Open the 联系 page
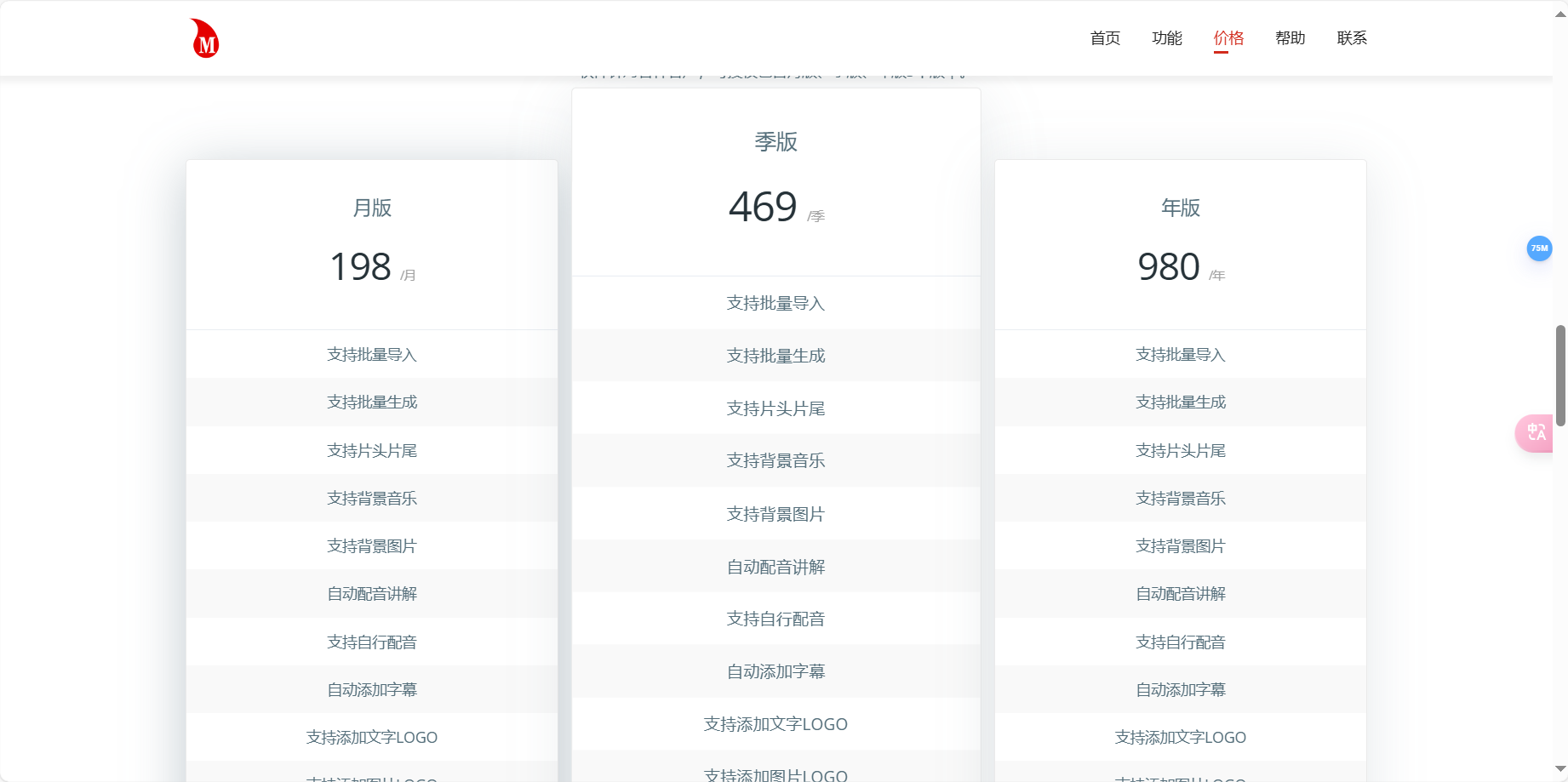This screenshot has width=1568, height=782. [1351, 37]
